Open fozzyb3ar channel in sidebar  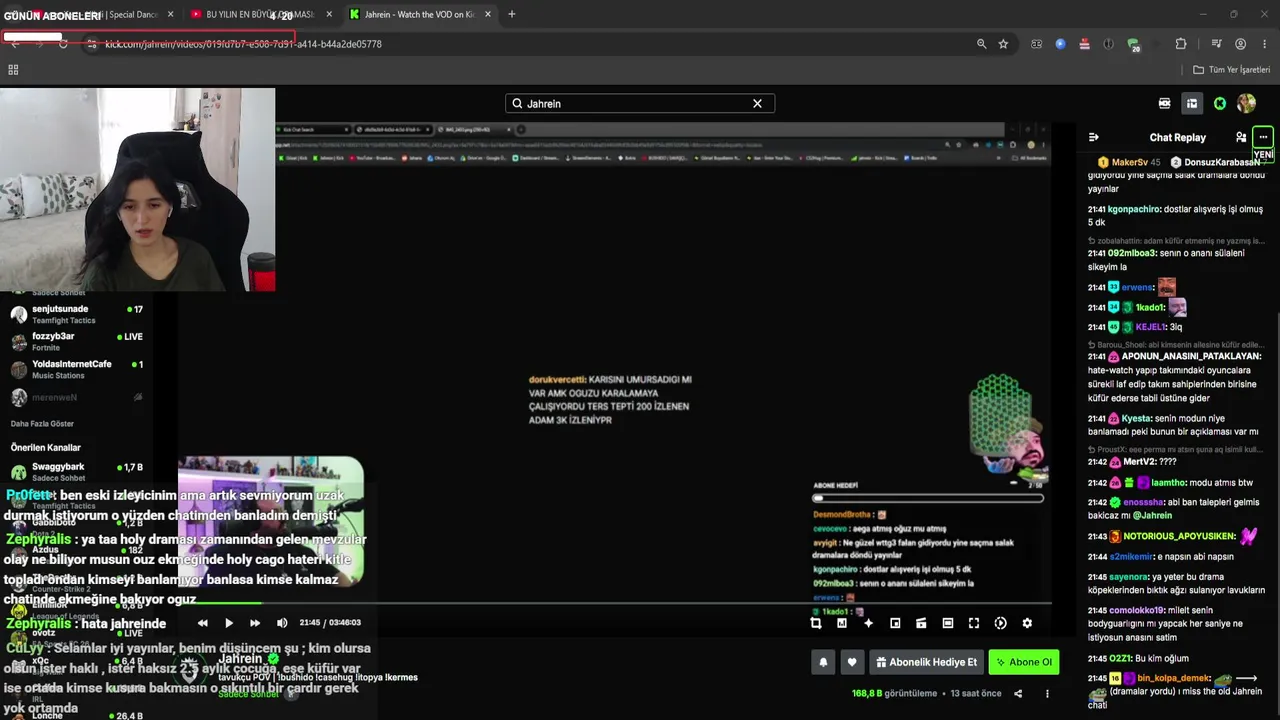coord(75,341)
